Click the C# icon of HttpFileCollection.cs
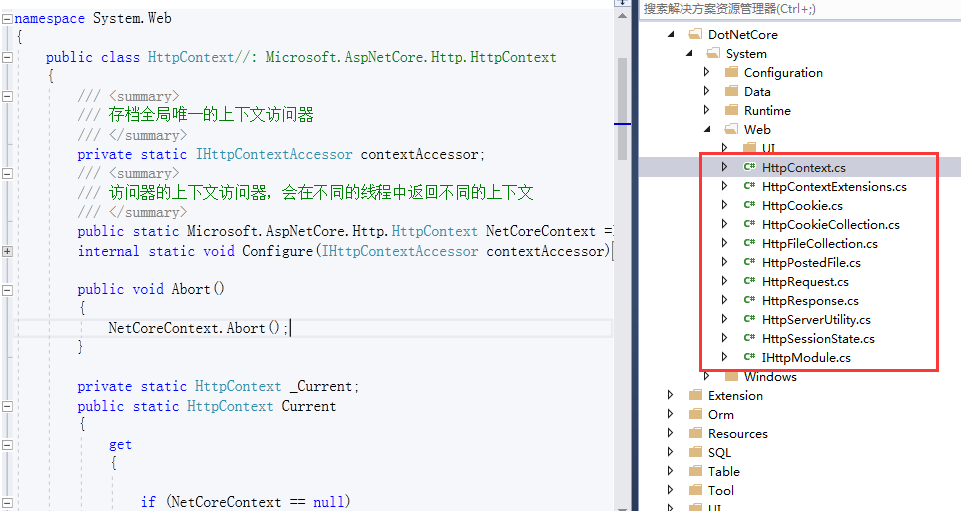 [x=748, y=243]
